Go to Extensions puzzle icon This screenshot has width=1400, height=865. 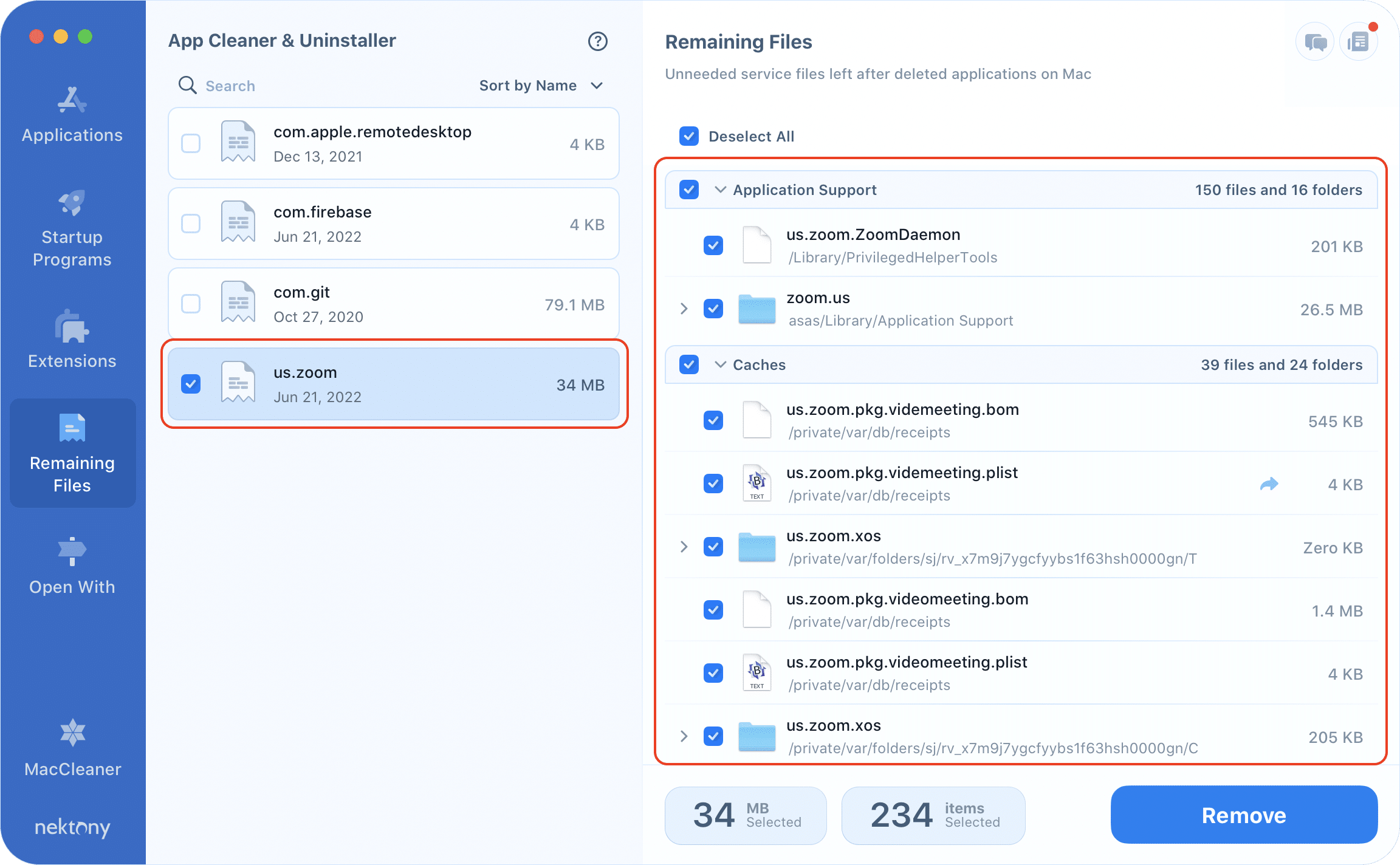(x=72, y=327)
